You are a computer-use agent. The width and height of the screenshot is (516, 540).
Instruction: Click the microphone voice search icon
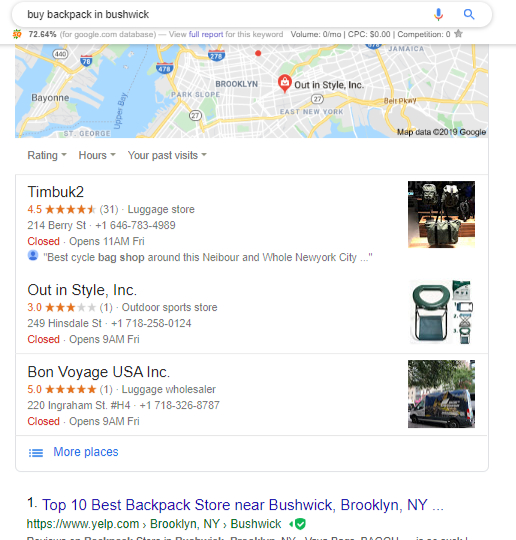(438, 14)
